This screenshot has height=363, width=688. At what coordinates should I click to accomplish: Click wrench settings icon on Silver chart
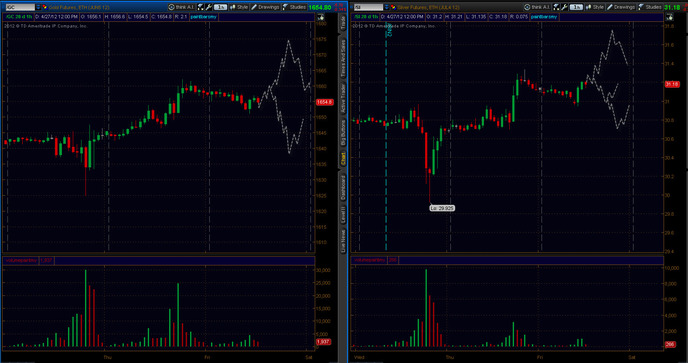(x=565, y=7)
